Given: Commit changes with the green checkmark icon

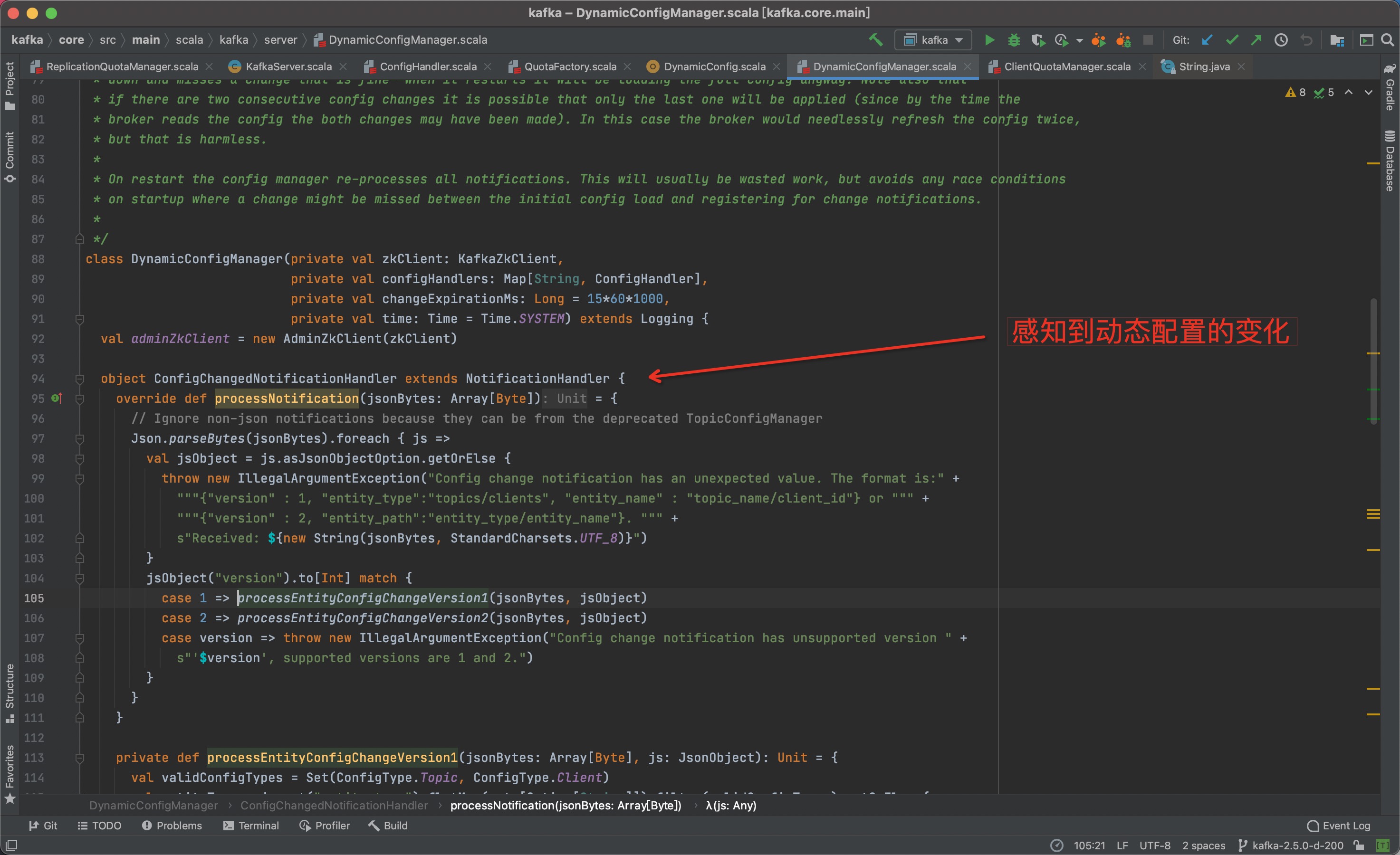Looking at the screenshot, I should tap(1231, 40).
